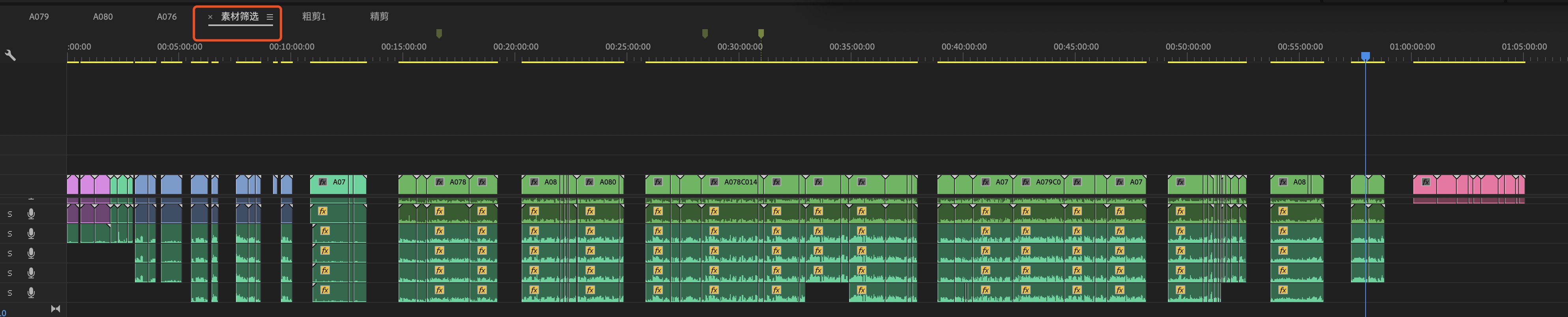Select the rightmost sequence marker near 00:30:00:00
Viewport: 1568px width, 317px height.
[x=761, y=34]
